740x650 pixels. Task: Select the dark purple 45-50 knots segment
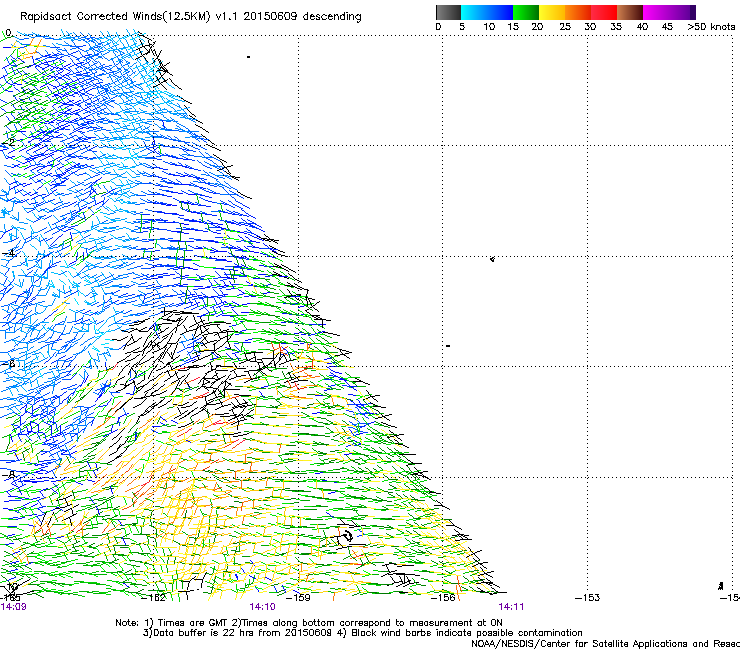click(x=682, y=12)
